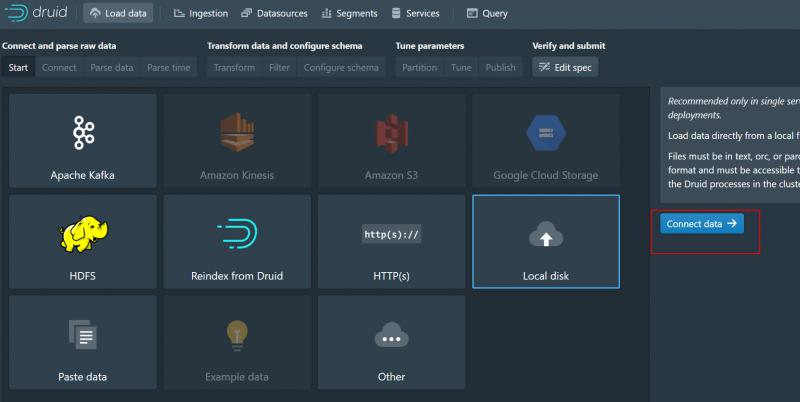
Task: Click the Amazon S3 label
Action: 391,175
